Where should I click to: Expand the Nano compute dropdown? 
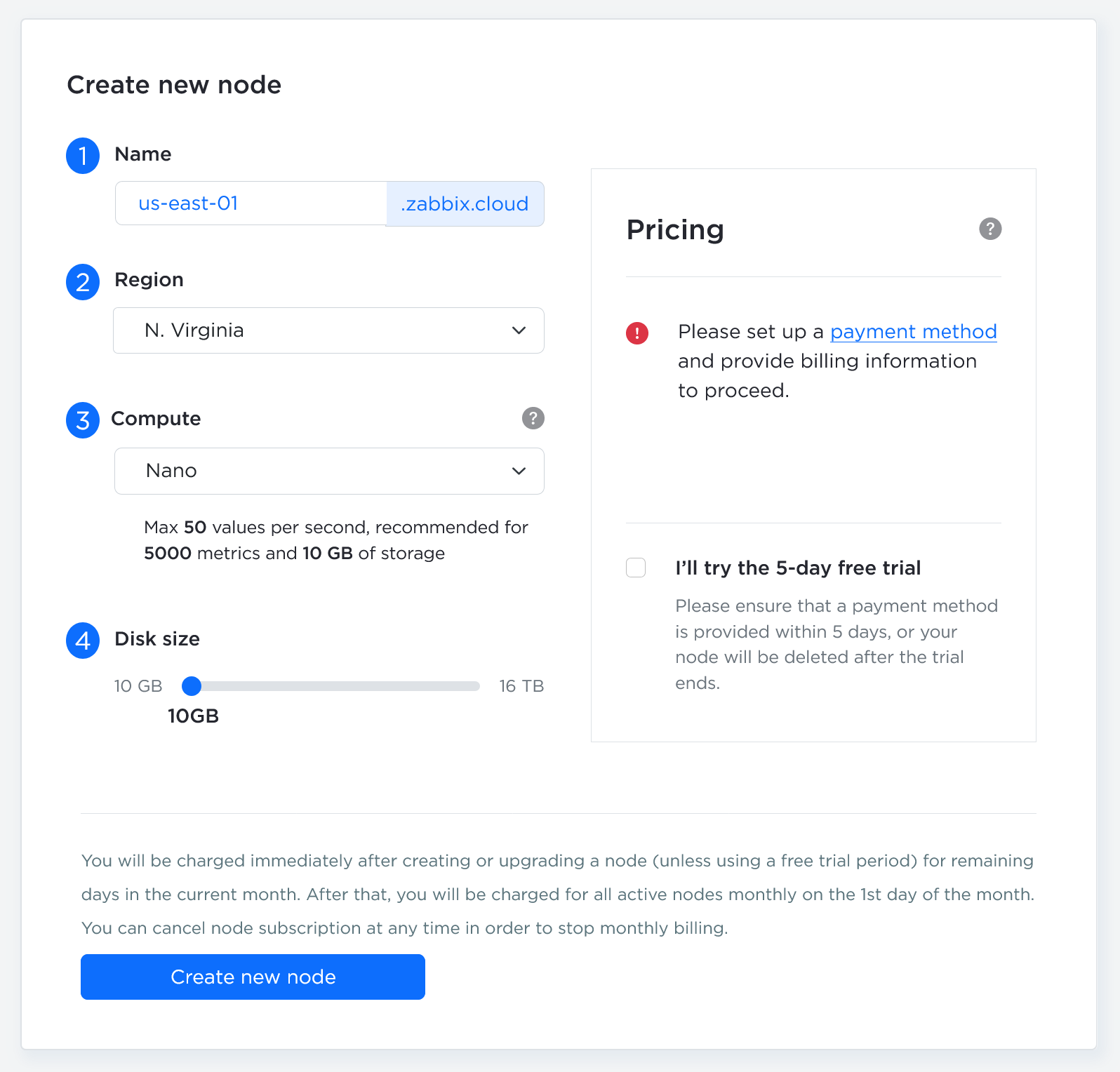click(x=328, y=471)
